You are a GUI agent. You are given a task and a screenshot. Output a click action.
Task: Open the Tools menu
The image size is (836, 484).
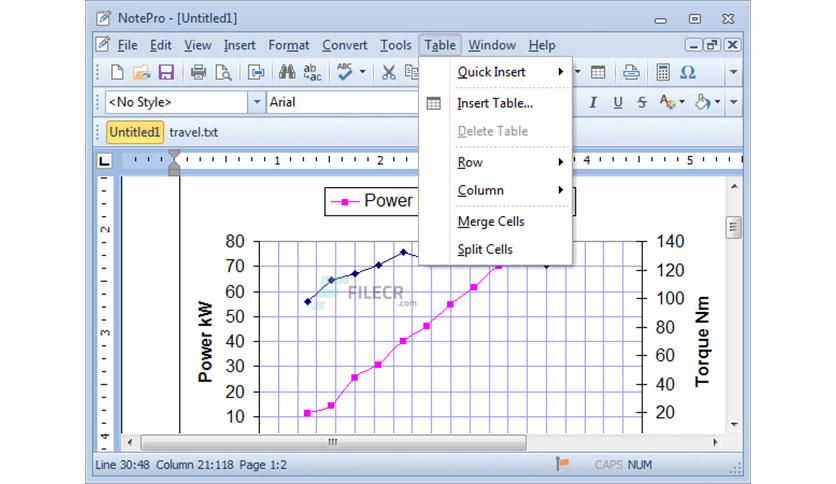396,45
